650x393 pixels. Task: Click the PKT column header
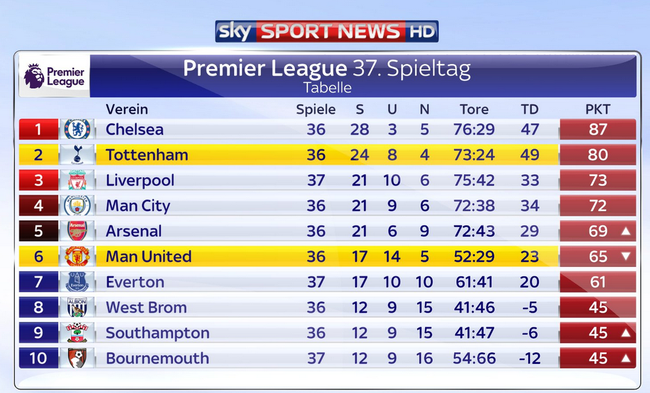pos(598,109)
